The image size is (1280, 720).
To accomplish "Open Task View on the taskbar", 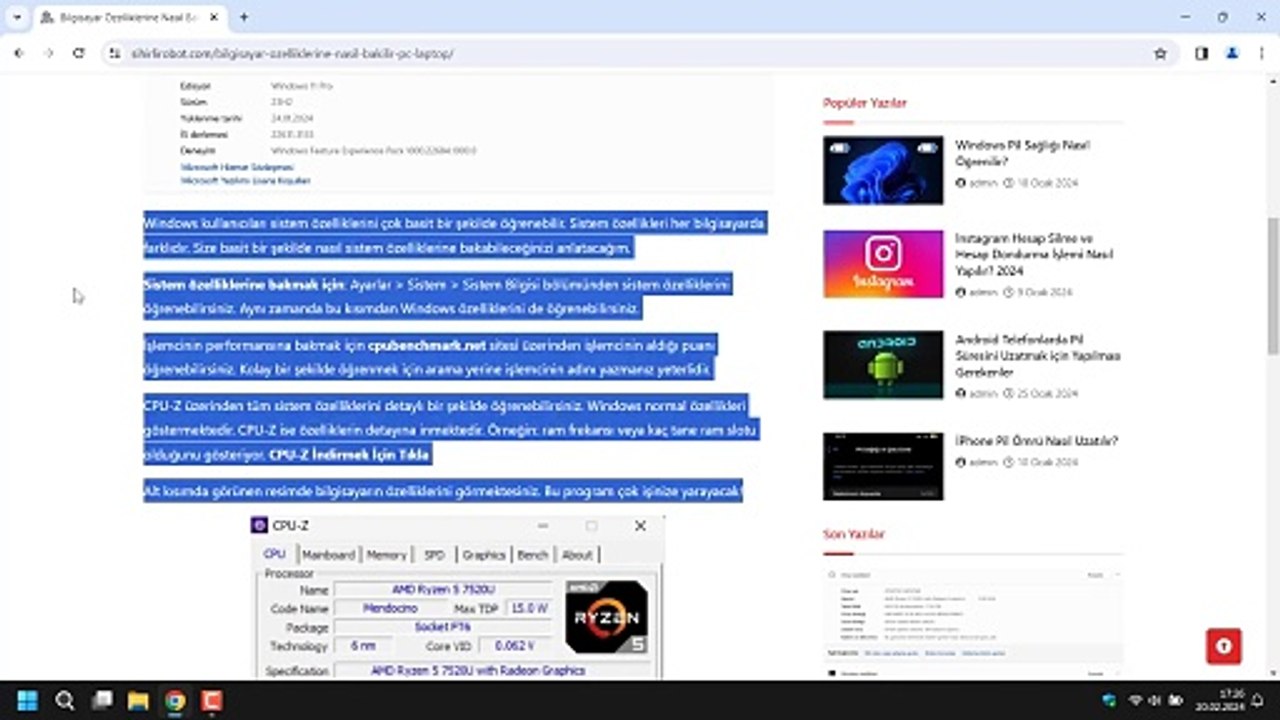I will click(101, 700).
